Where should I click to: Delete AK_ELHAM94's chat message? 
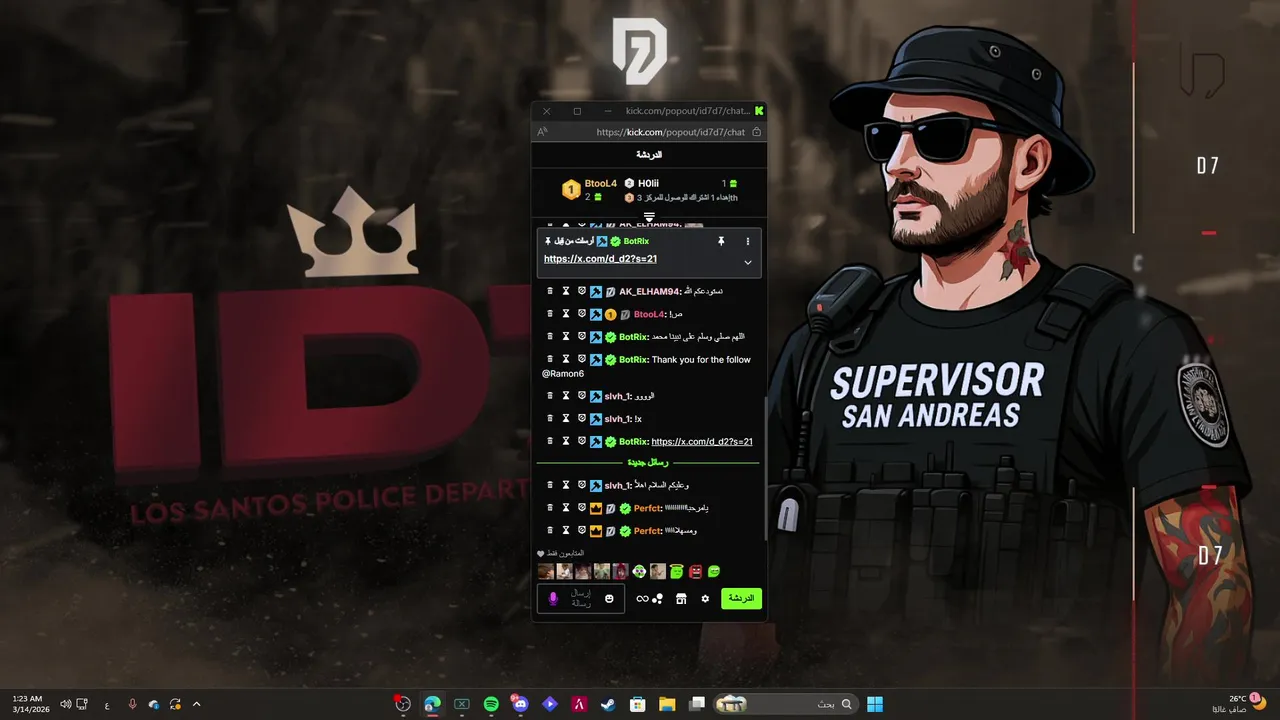[x=550, y=291]
